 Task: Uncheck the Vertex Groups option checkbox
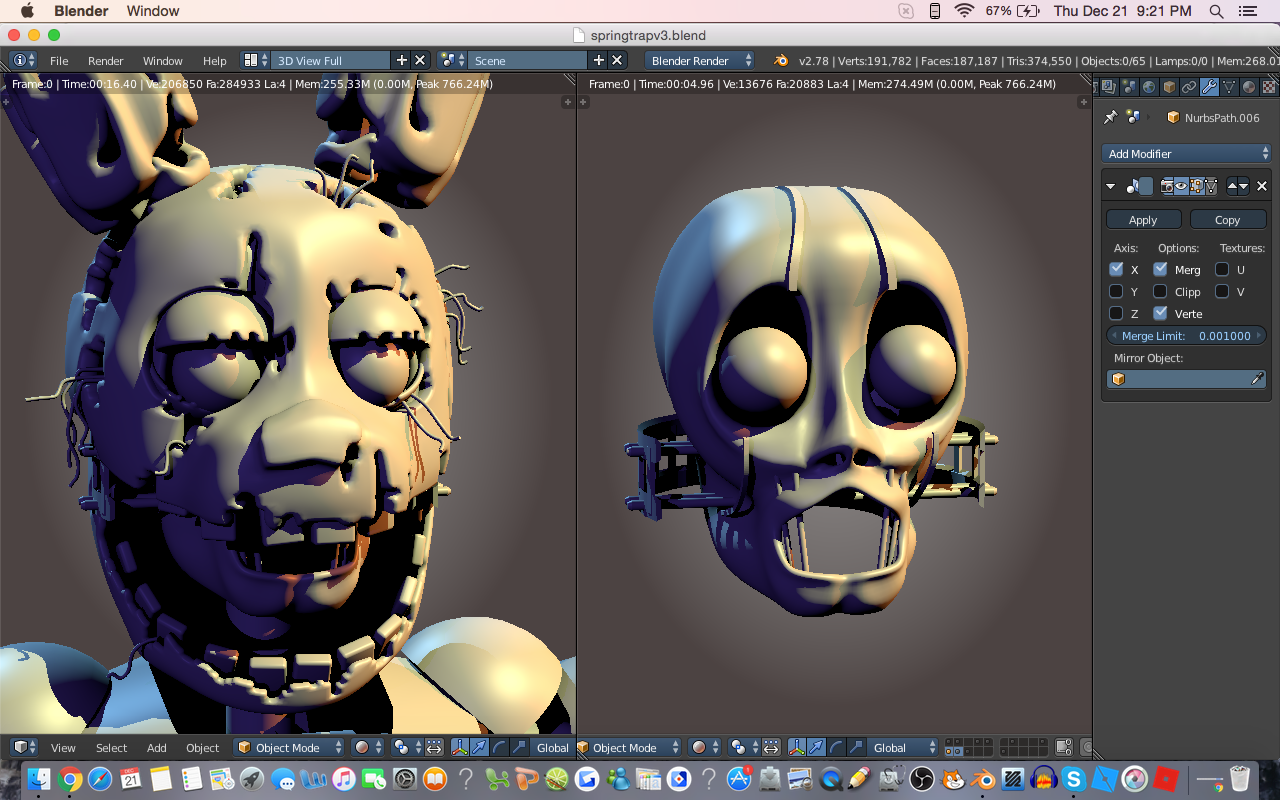1160,313
